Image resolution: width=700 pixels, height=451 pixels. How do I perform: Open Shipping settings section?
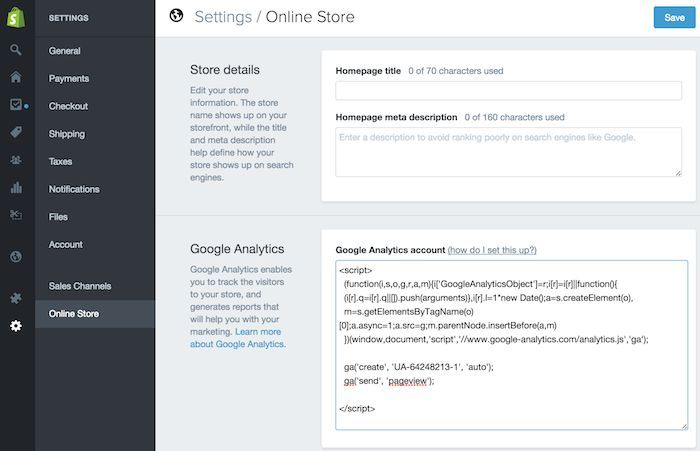66,134
